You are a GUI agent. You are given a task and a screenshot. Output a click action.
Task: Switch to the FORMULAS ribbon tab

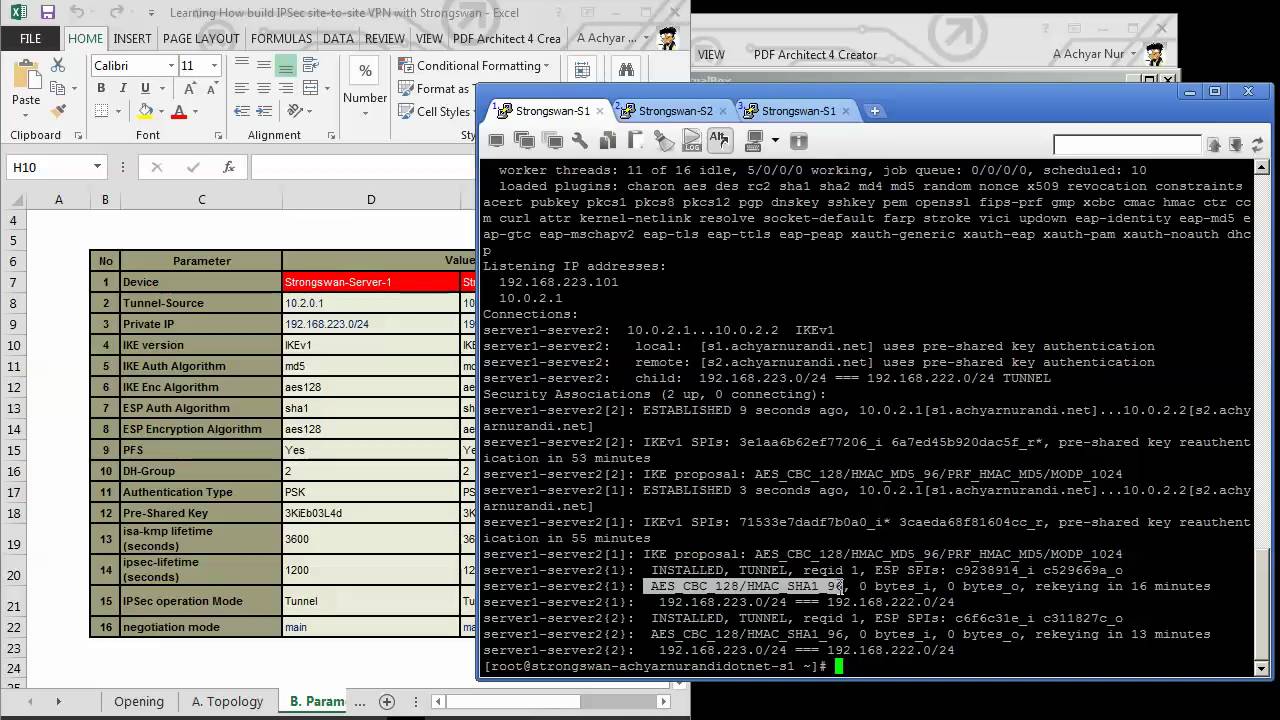pos(281,39)
